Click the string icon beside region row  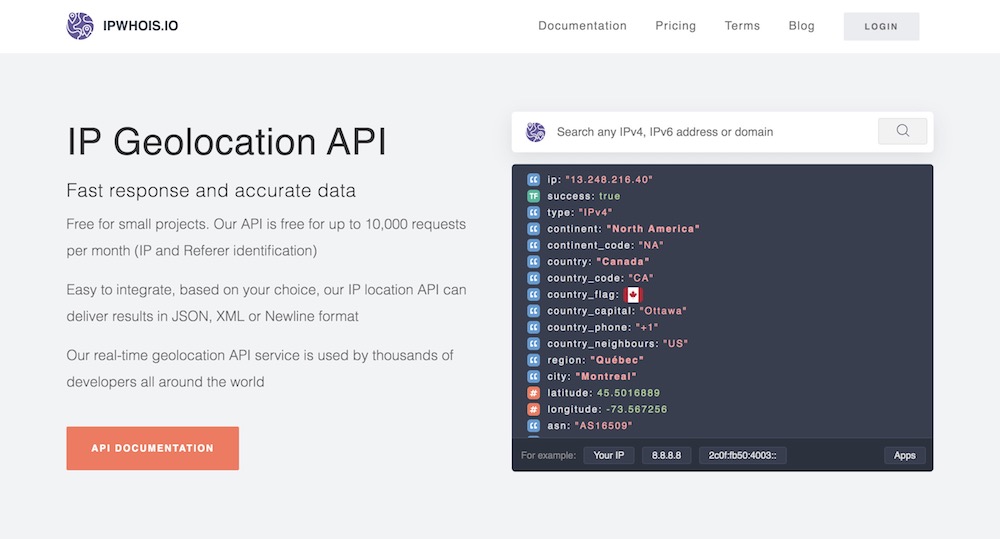(533, 360)
